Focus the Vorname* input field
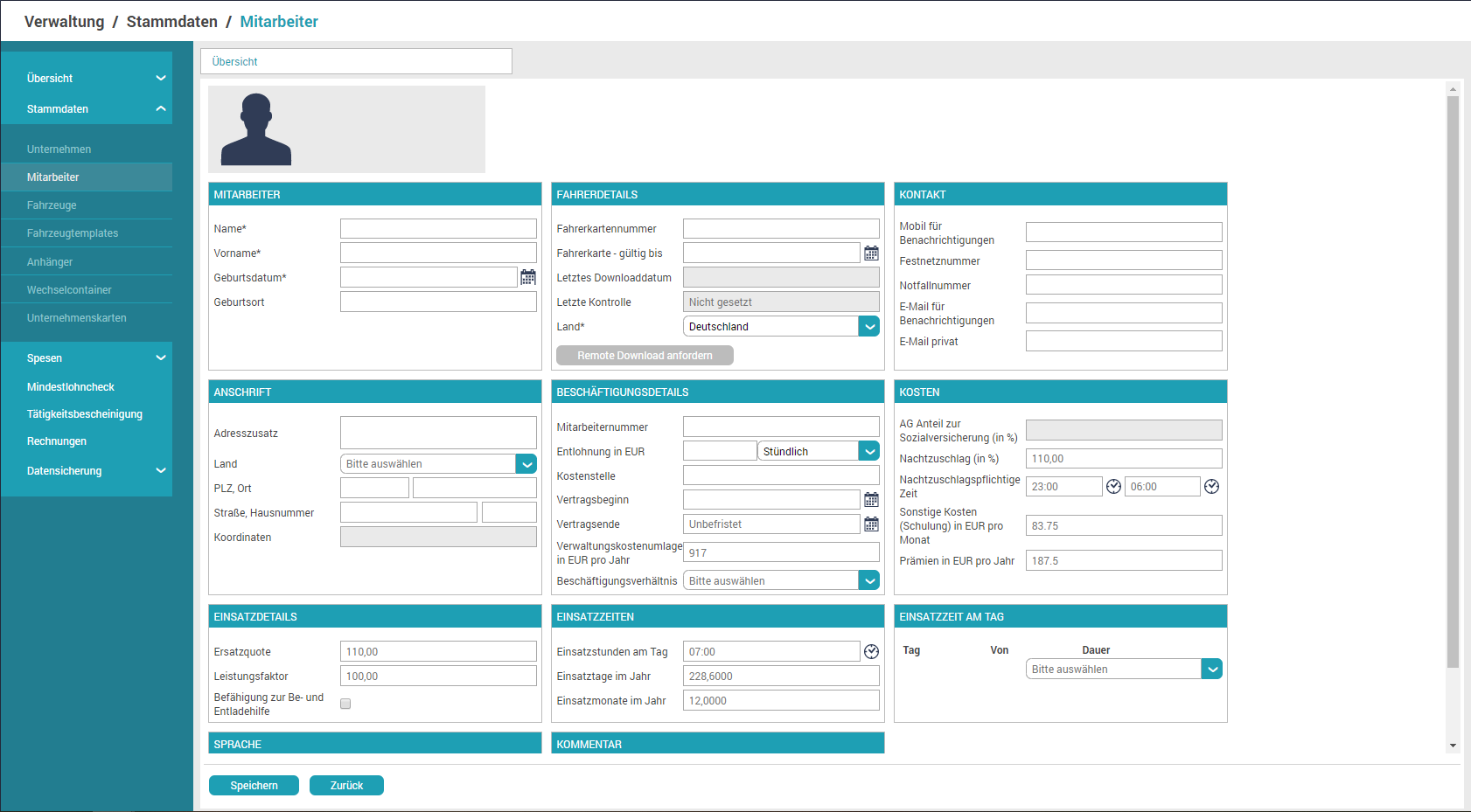1471x812 pixels. 438,253
